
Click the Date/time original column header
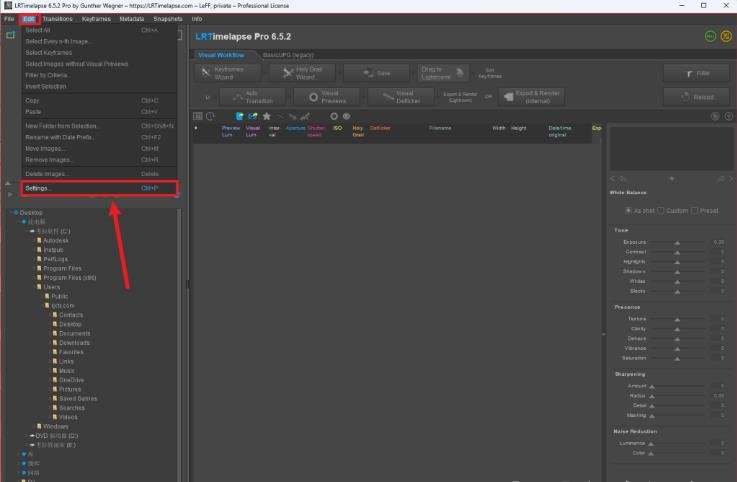[560, 131]
